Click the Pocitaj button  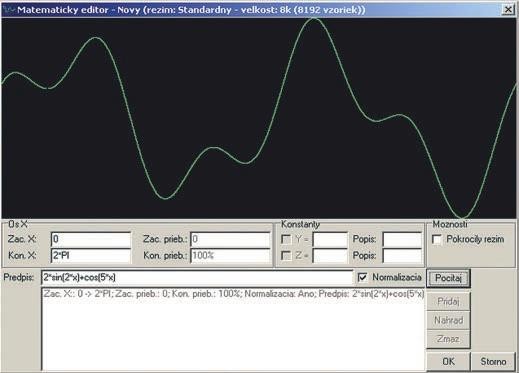pos(448,278)
